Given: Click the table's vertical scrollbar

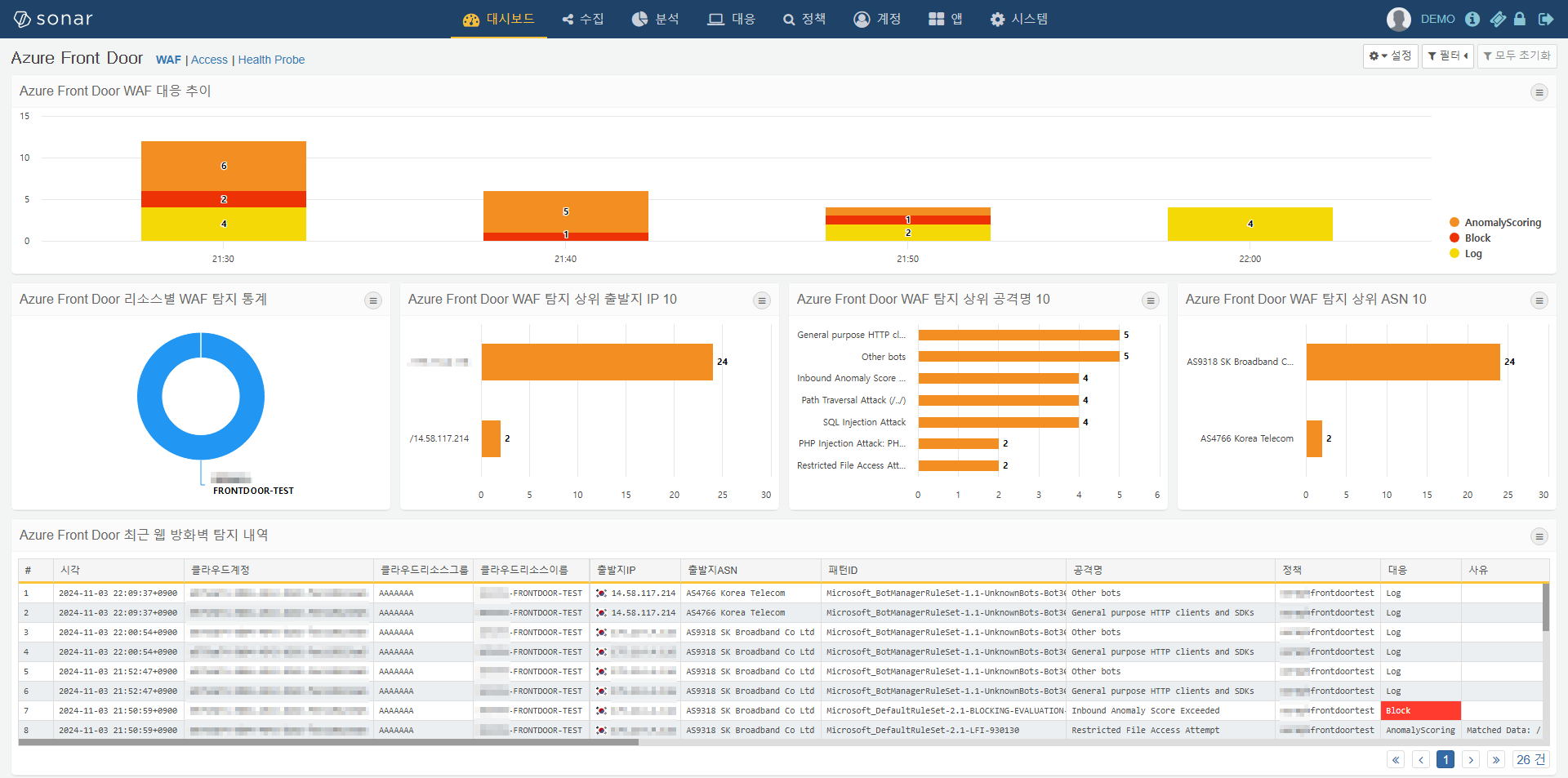Looking at the screenshot, I should tap(1545, 607).
